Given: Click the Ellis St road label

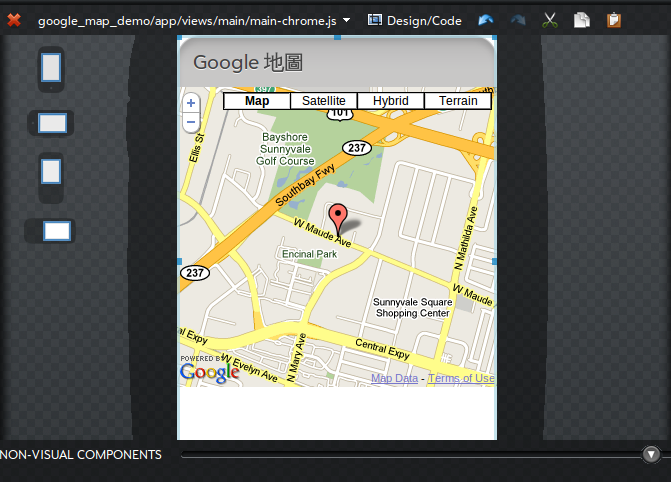Looking at the screenshot, I should 197,147.
